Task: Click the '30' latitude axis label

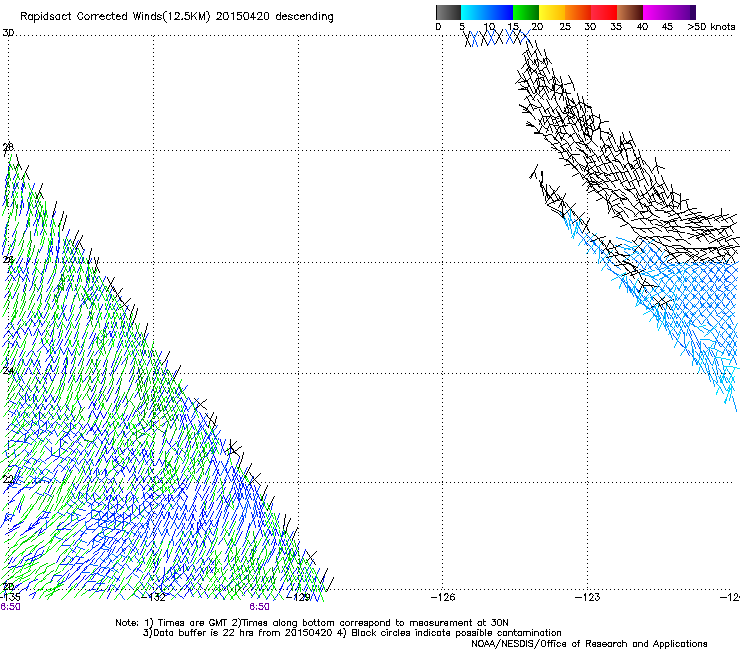Action: tap(8, 33)
